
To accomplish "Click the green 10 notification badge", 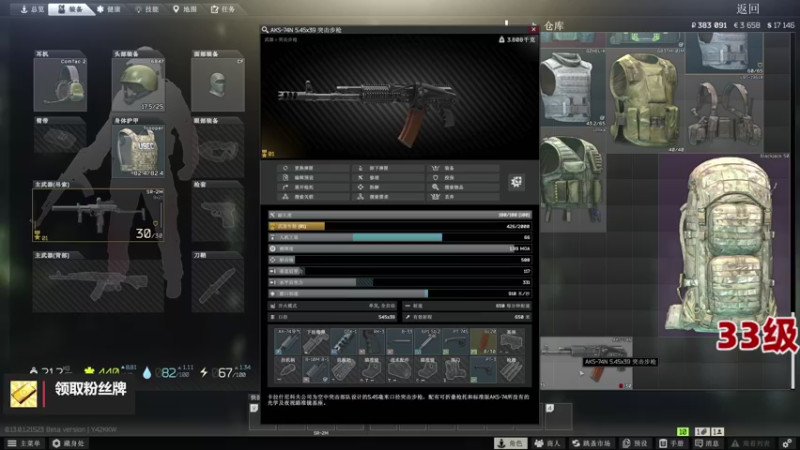I will pyautogui.click(x=683, y=432).
